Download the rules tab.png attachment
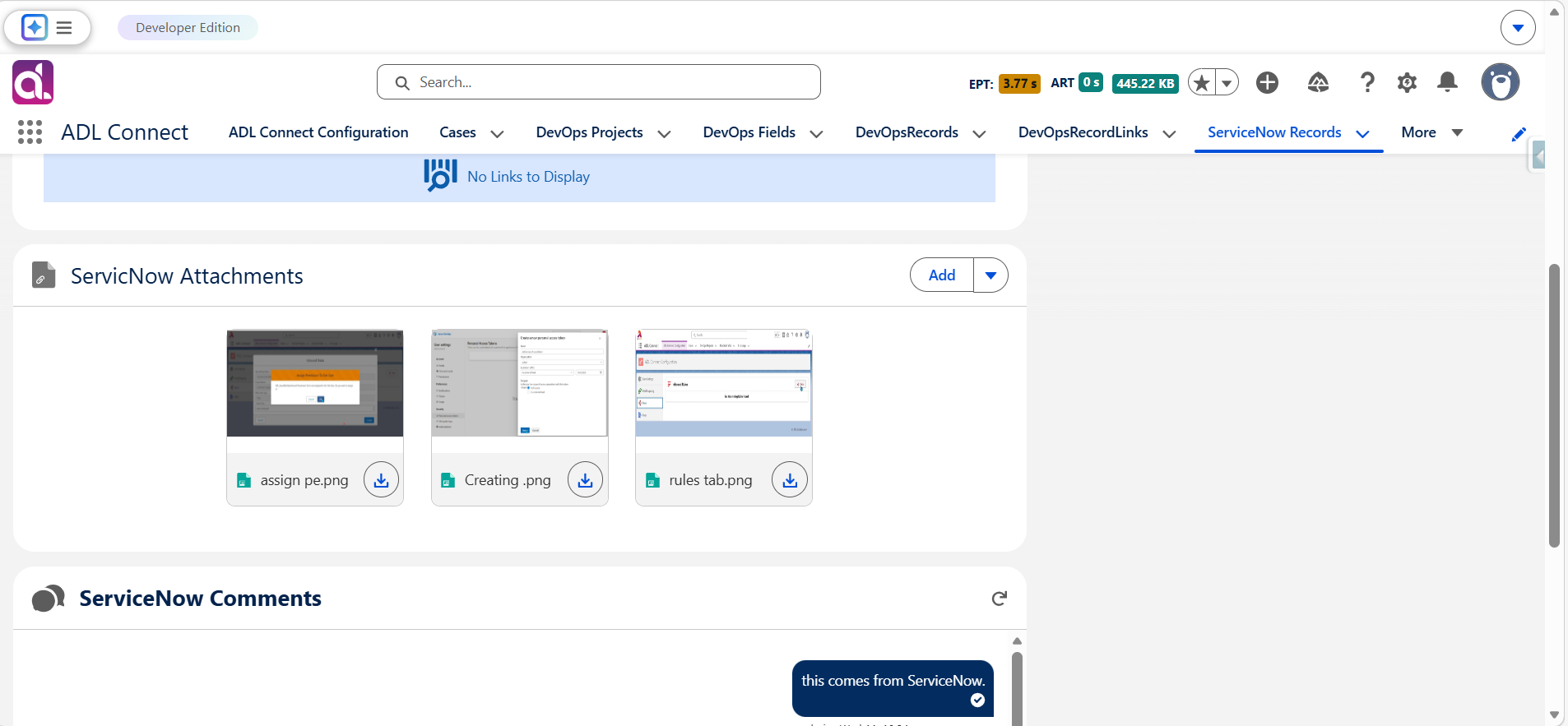Screen dimensions: 1568x726 point(790,480)
